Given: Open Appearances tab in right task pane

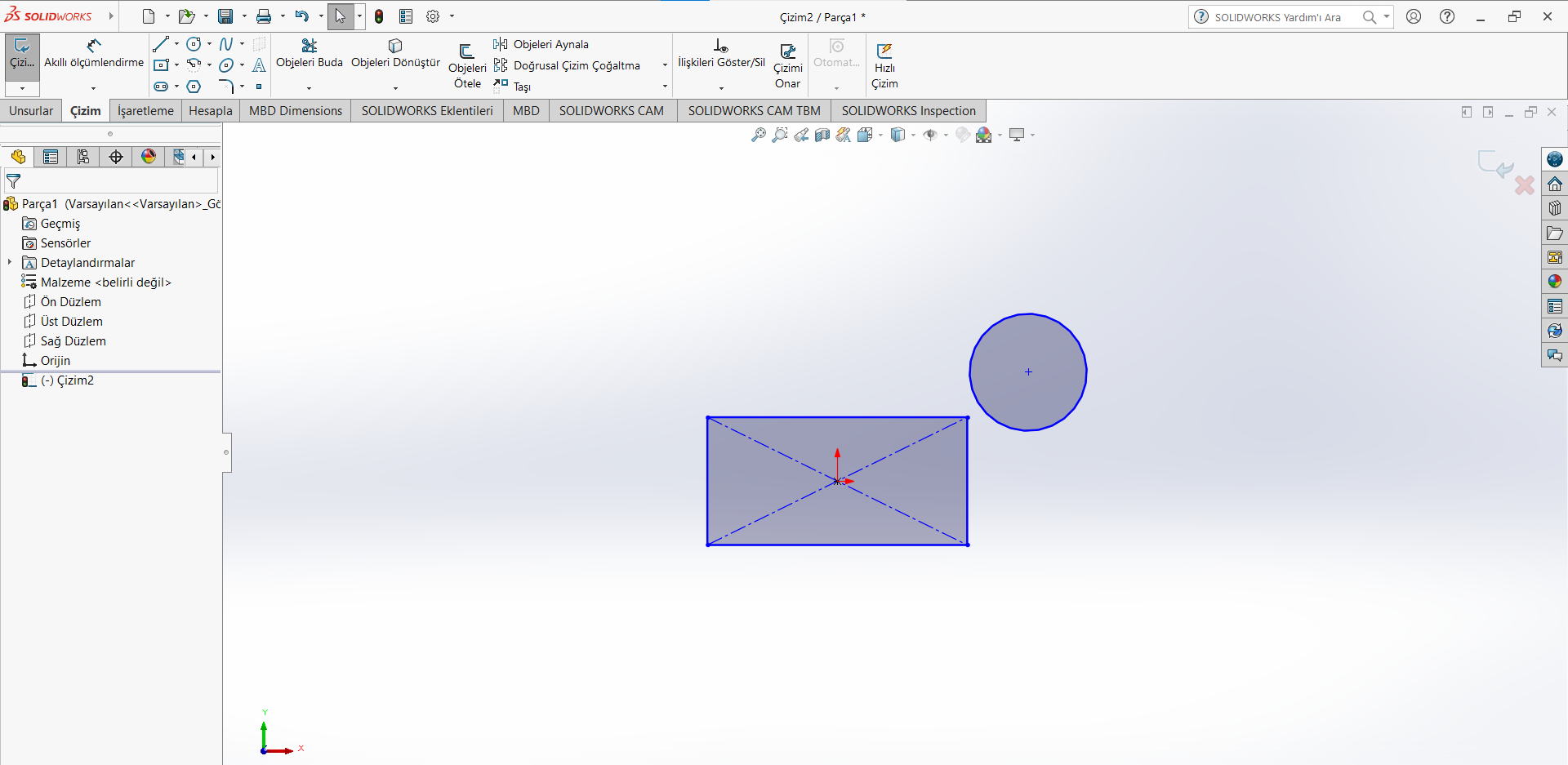Looking at the screenshot, I should (x=1555, y=282).
